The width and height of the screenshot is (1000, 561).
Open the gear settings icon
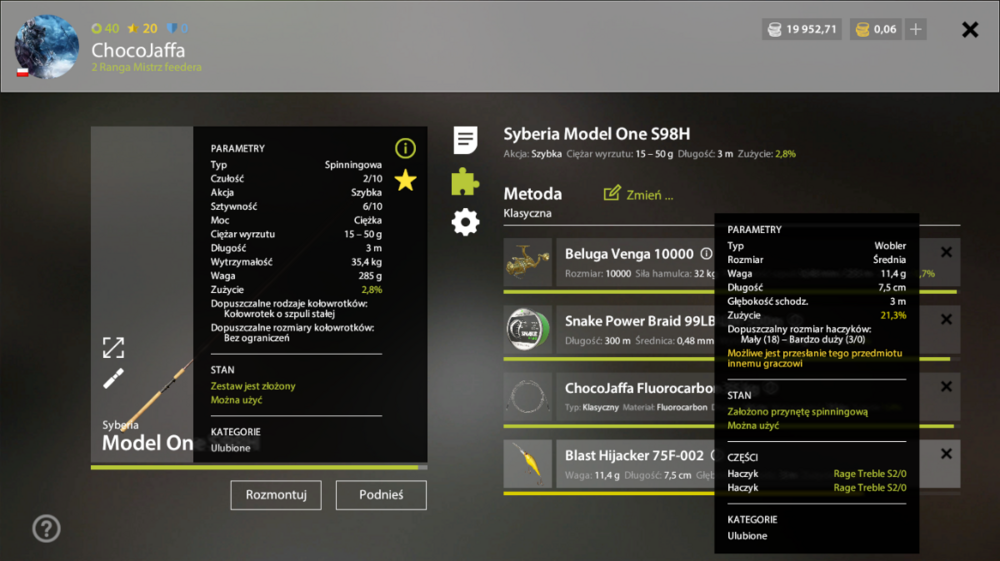tap(465, 222)
